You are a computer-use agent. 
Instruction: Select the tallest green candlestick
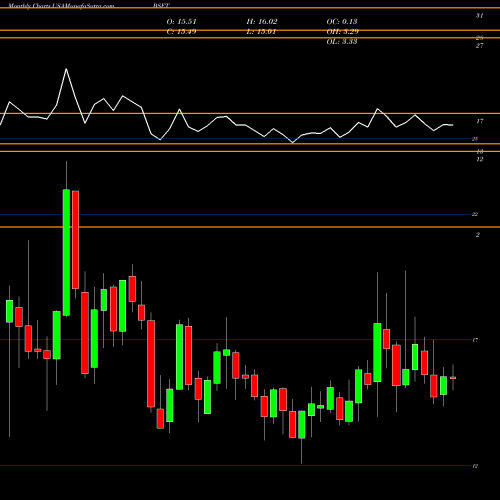pos(66,252)
